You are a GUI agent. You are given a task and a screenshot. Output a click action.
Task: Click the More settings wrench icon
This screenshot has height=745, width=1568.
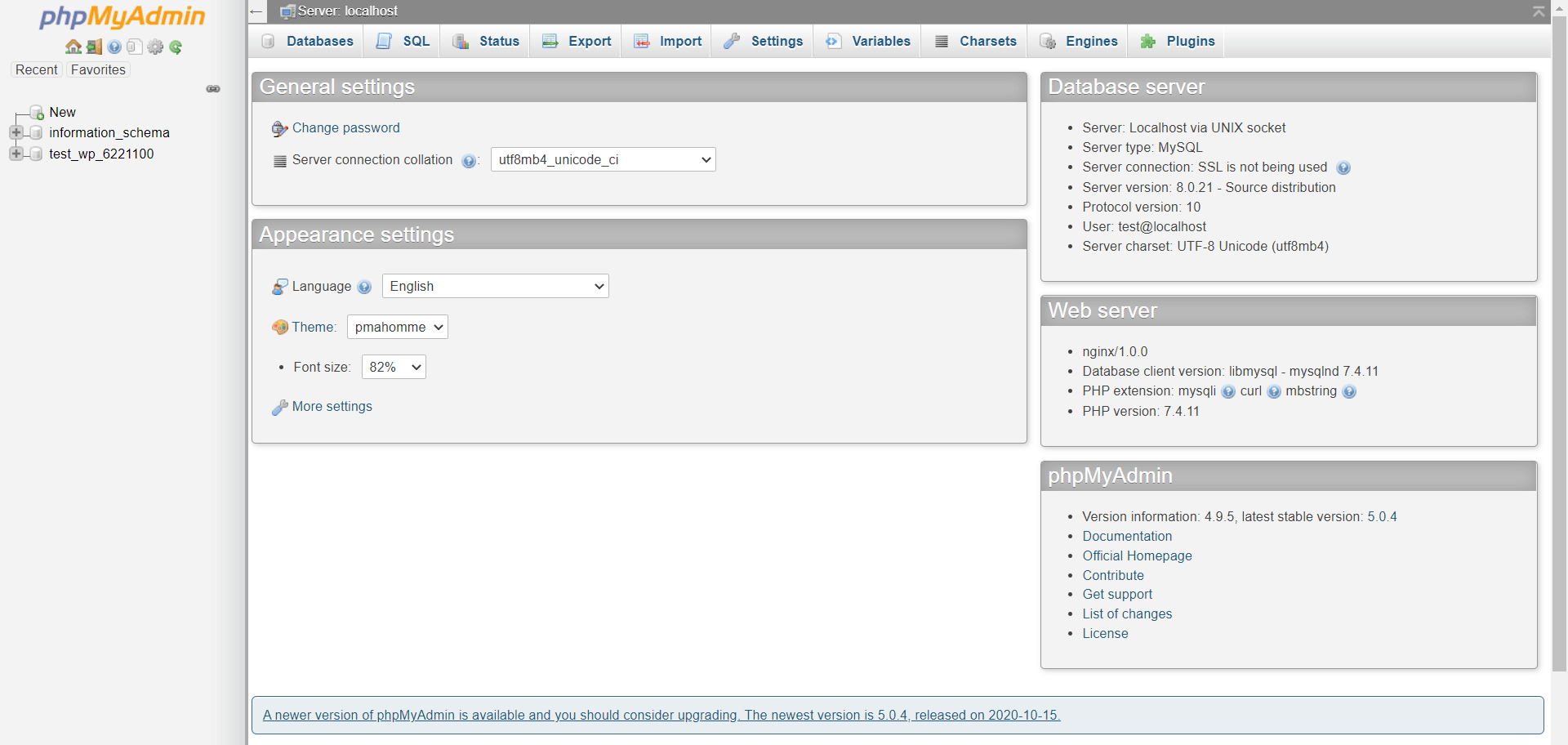coord(280,407)
